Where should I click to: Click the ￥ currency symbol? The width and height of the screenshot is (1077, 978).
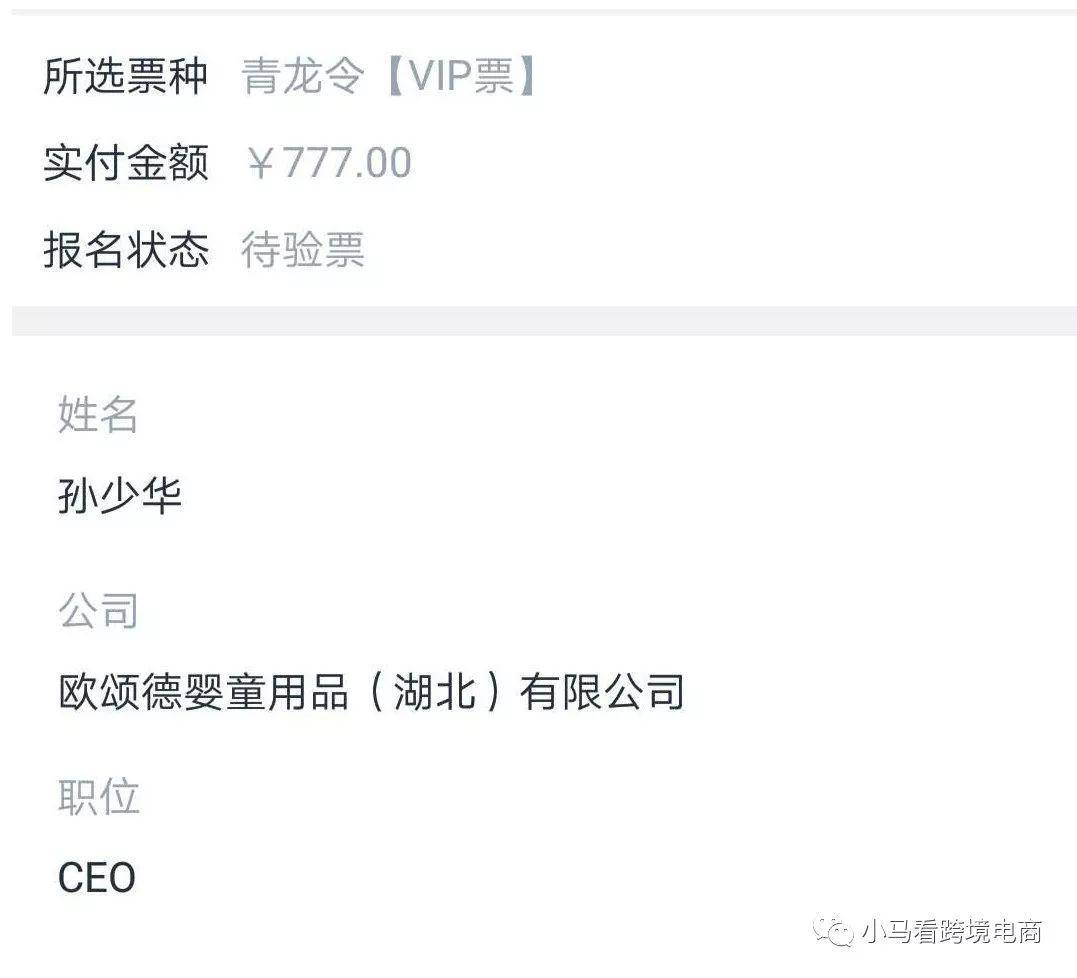point(262,163)
